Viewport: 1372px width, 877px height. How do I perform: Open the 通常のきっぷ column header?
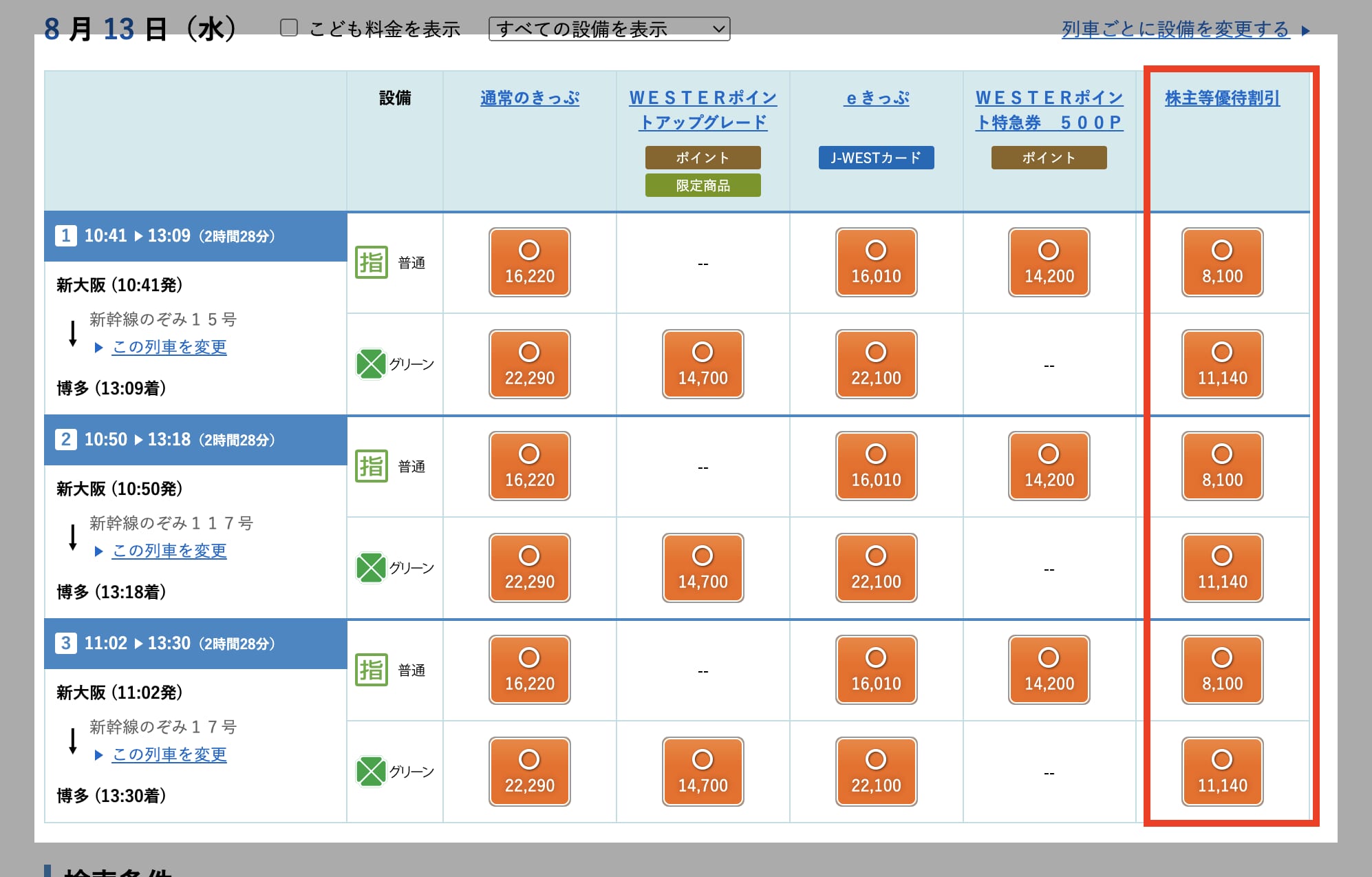(x=529, y=98)
